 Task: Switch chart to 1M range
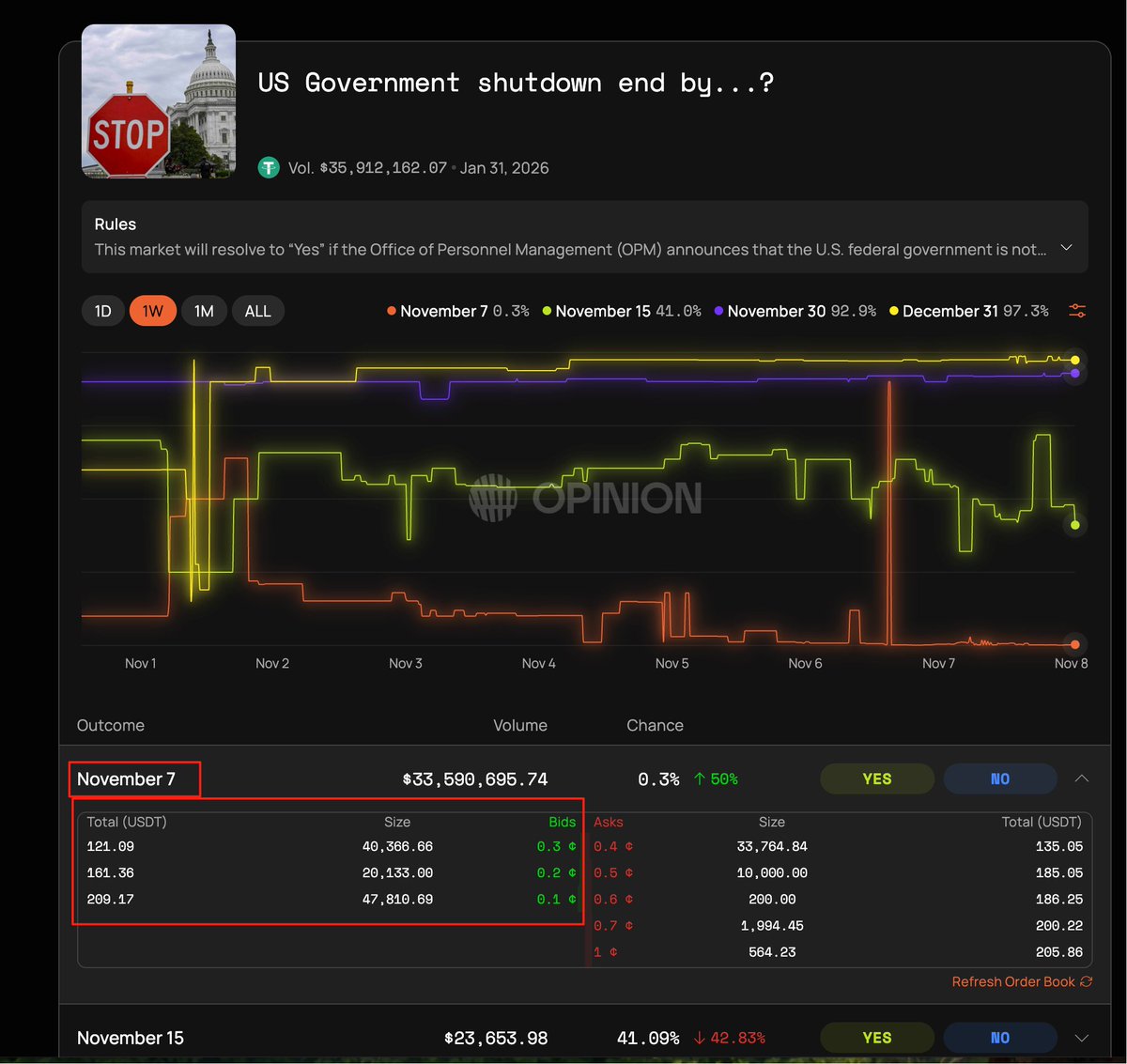[x=204, y=311]
